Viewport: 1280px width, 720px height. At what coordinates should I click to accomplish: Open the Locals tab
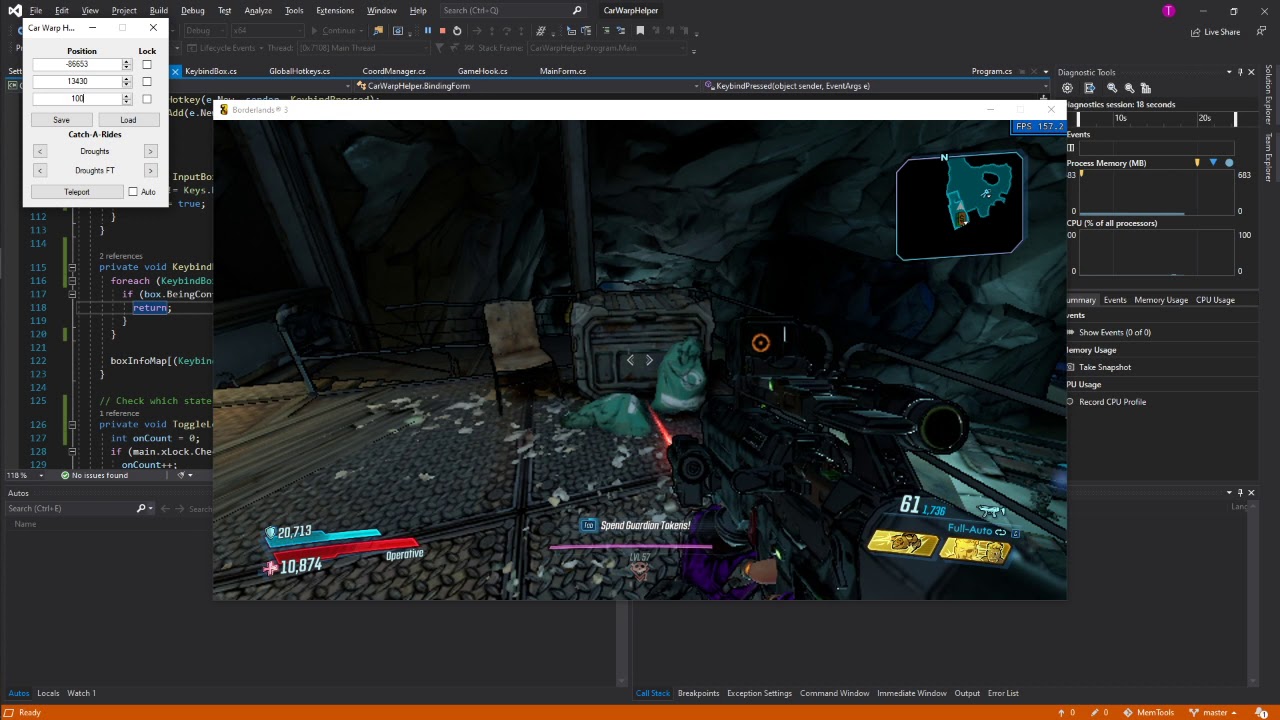coord(48,693)
